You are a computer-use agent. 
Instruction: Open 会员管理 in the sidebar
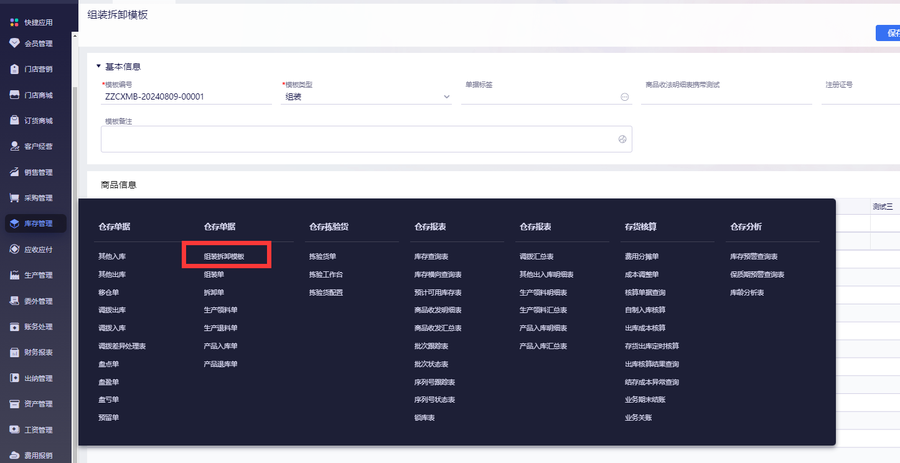pos(32,44)
